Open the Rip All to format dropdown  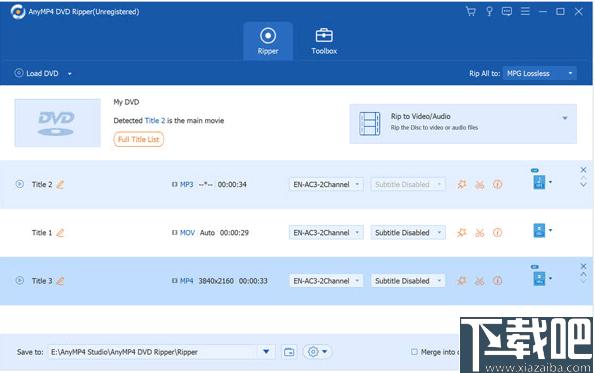point(540,73)
